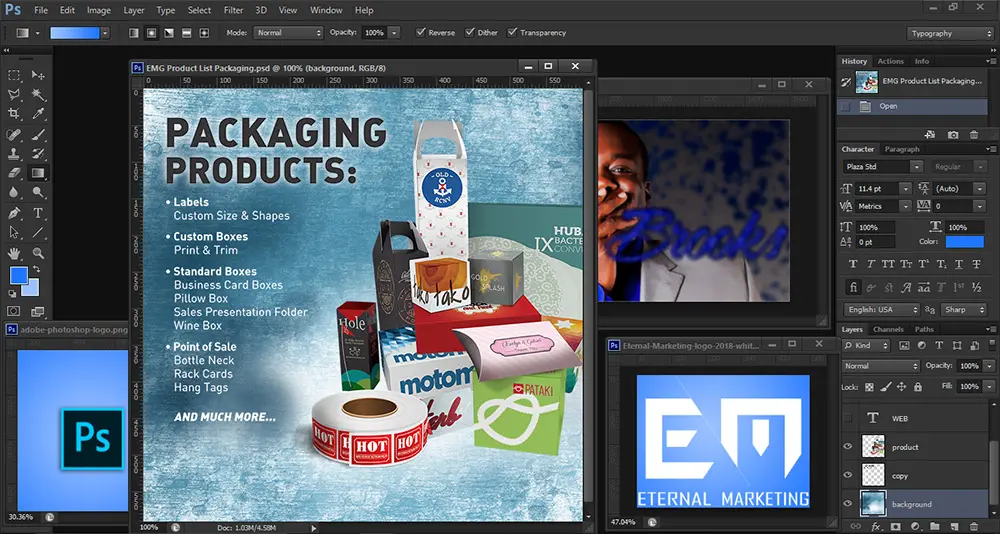This screenshot has height=534, width=1000.
Task: Open the Layer menu
Action: 133,10
